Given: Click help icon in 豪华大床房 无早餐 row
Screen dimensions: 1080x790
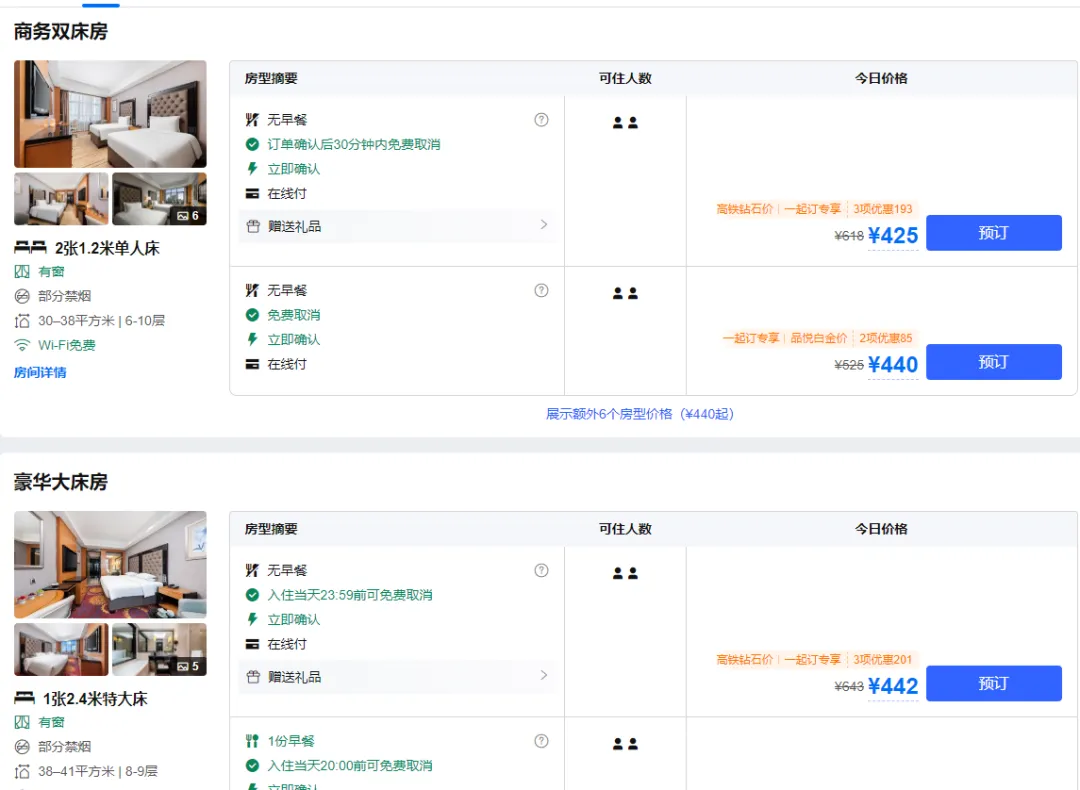Looking at the screenshot, I should [x=541, y=570].
